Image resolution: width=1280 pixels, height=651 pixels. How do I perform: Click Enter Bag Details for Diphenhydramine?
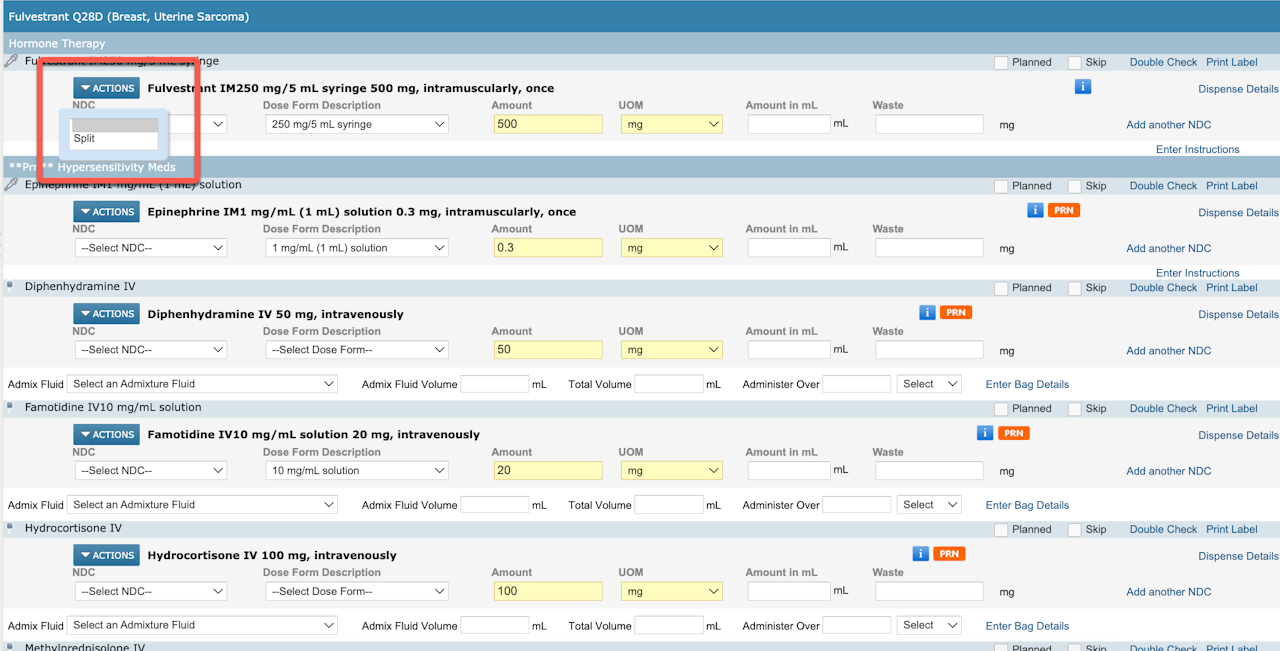coord(1027,385)
